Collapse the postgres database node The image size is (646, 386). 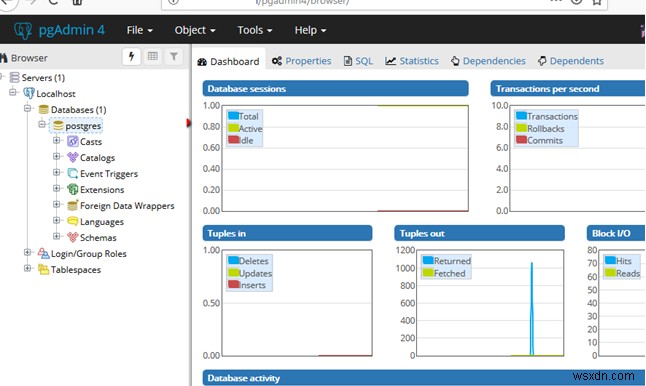point(42,124)
